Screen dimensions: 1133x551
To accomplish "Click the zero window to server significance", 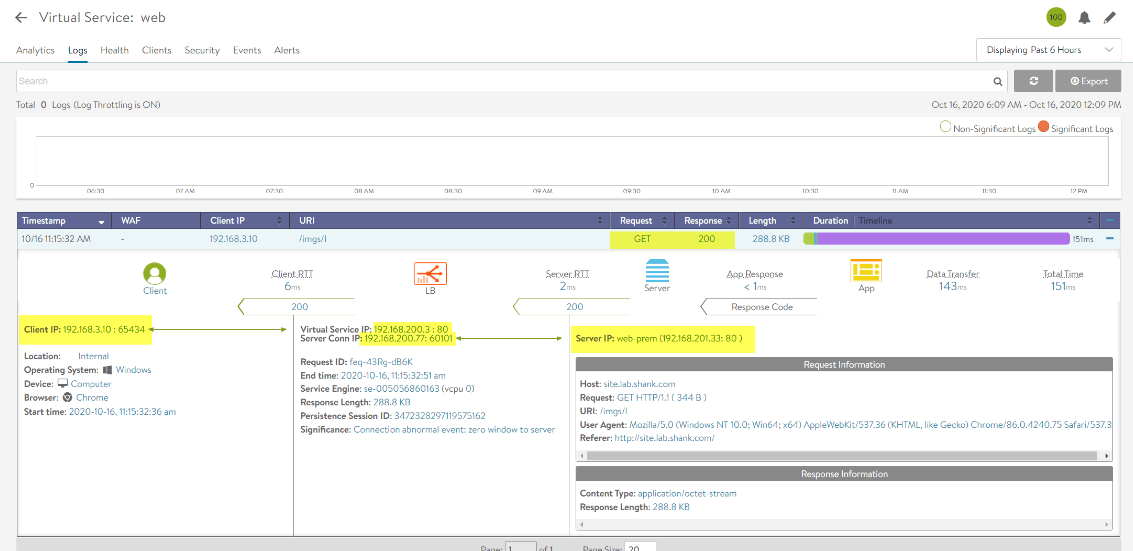I will (454, 430).
